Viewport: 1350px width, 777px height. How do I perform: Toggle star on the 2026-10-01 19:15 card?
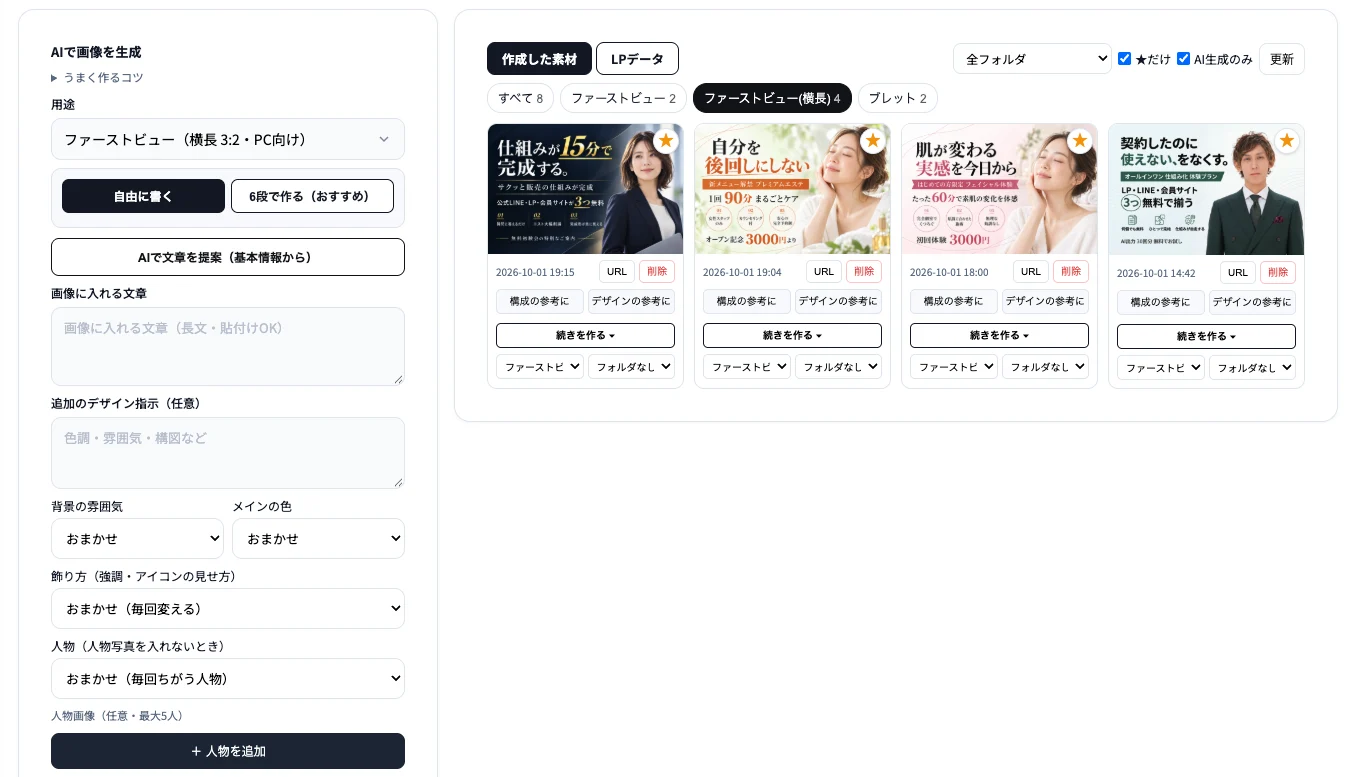(x=665, y=141)
